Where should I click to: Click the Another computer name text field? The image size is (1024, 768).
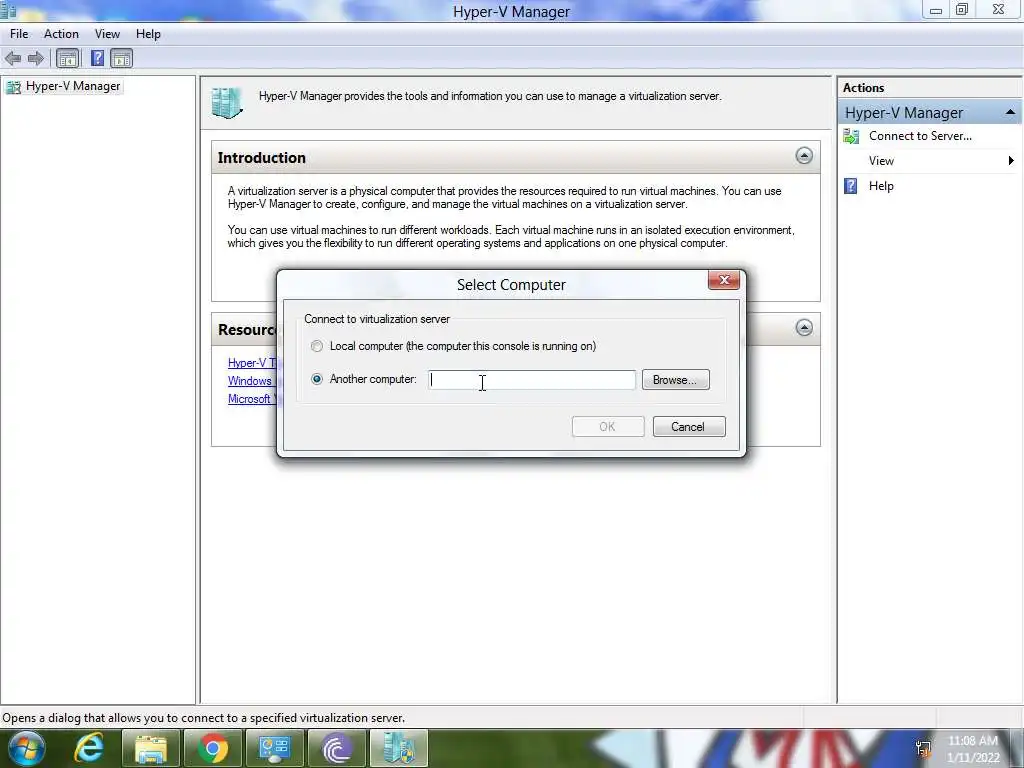coord(532,379)
